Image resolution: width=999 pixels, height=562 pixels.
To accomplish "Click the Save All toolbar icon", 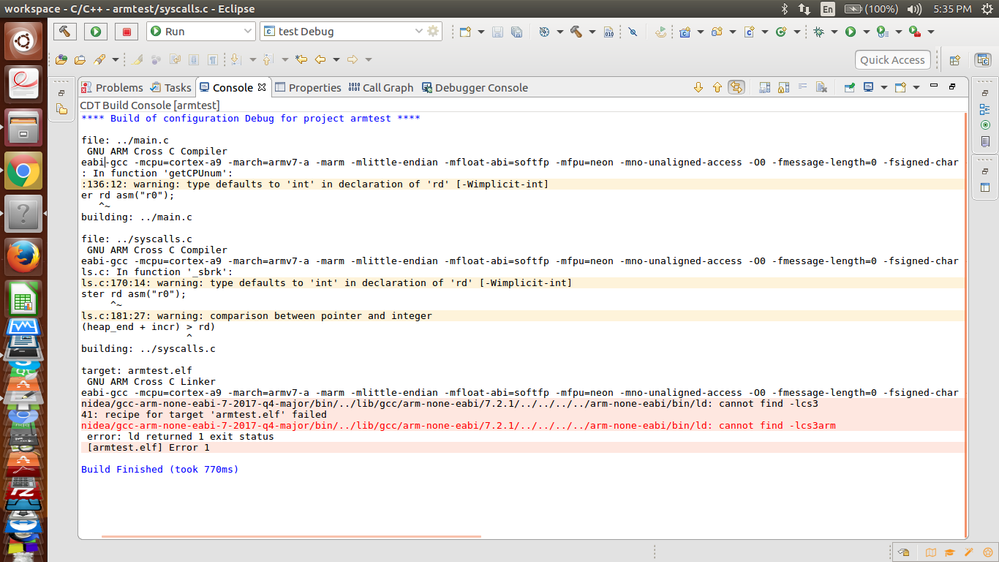I will point(517,32).
